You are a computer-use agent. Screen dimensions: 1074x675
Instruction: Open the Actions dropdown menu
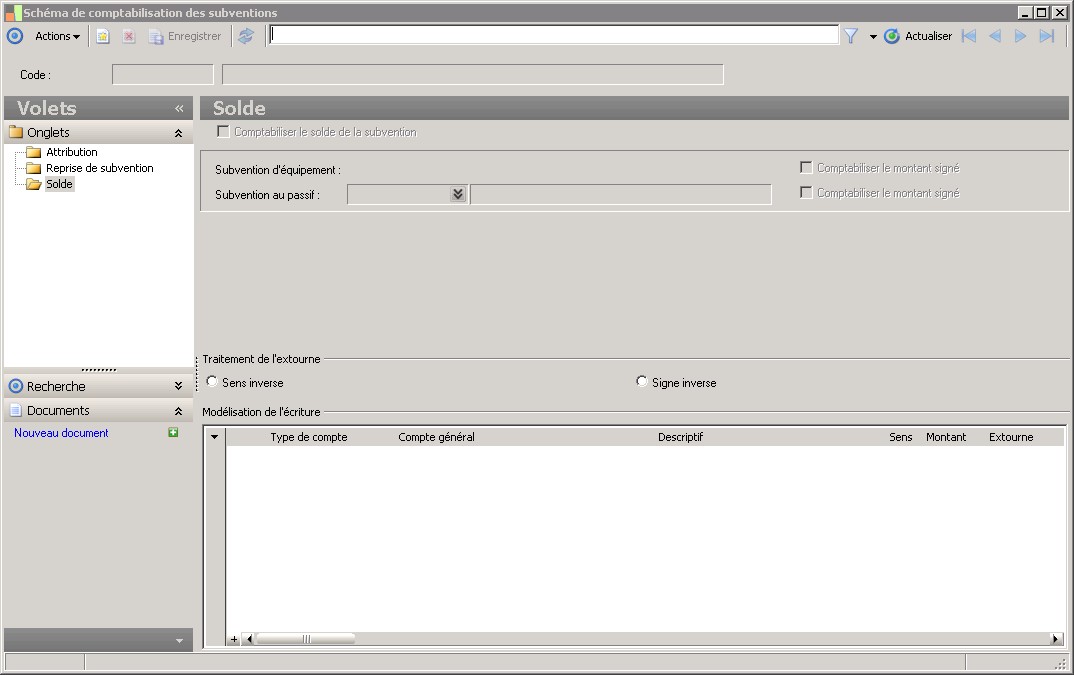click(x=58, y=36)
